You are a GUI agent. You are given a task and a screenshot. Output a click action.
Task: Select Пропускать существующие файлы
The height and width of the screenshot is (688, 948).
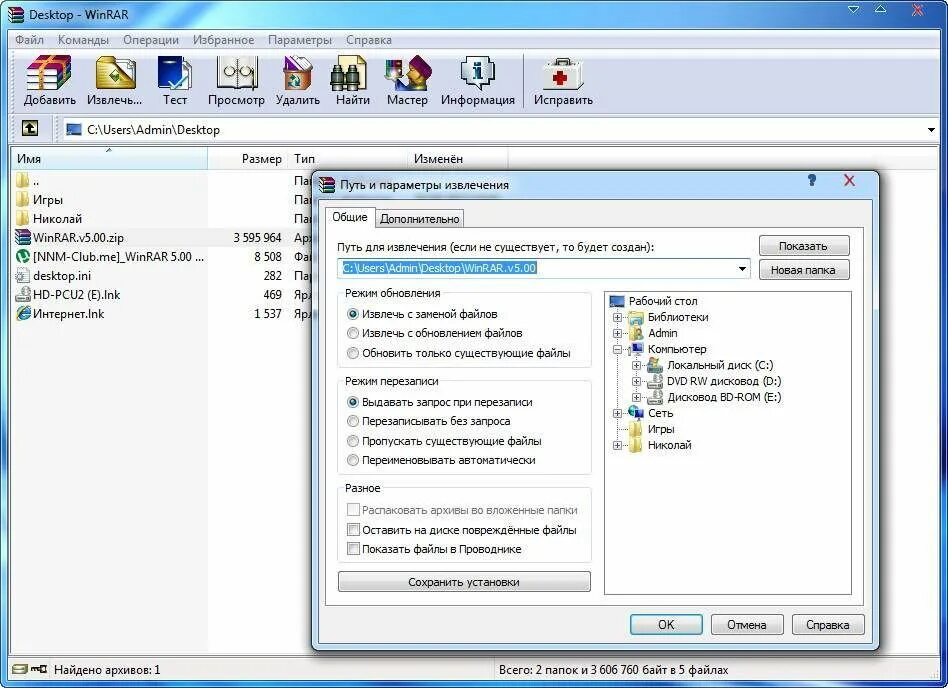tap(353, 441)
